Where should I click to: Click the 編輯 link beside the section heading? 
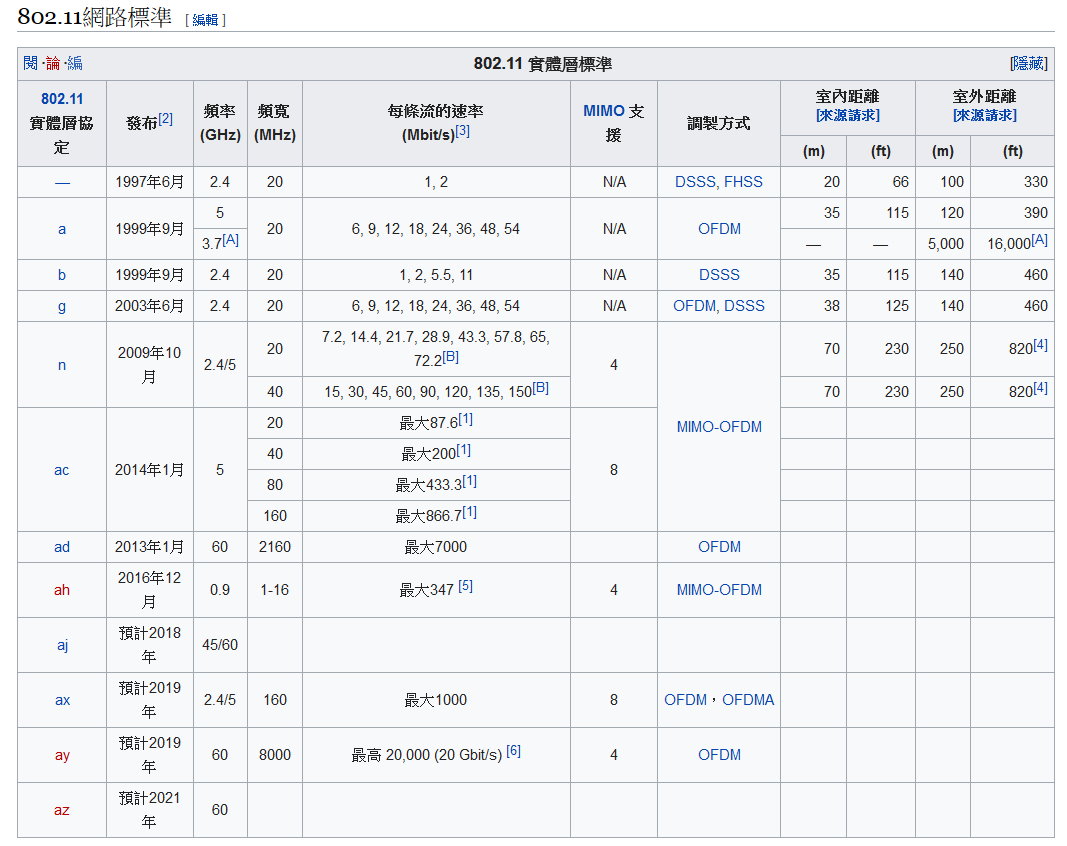click(x=205, y=20)
